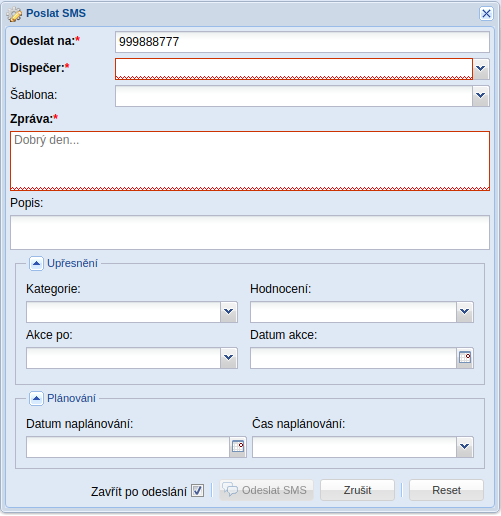Collapse the Upřesnění section
Viewport: 501px width, 516px height.
click(x=36, y=263)
